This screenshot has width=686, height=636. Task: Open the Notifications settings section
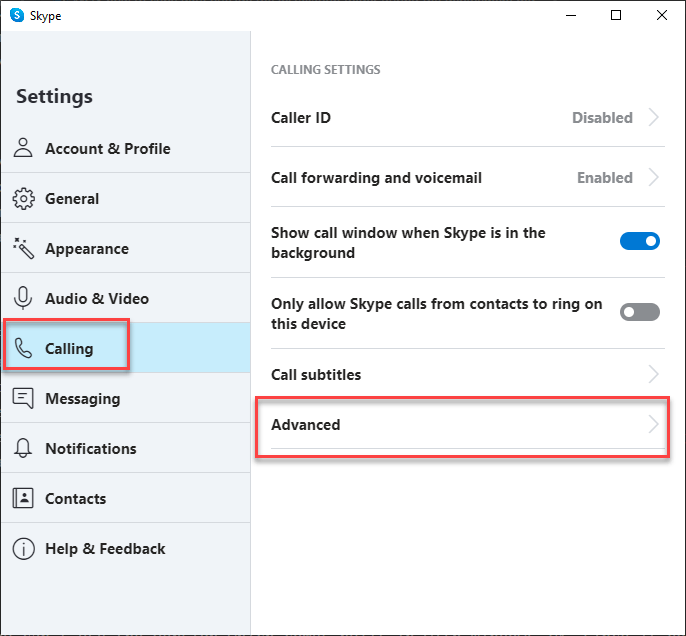coord(90,448)
